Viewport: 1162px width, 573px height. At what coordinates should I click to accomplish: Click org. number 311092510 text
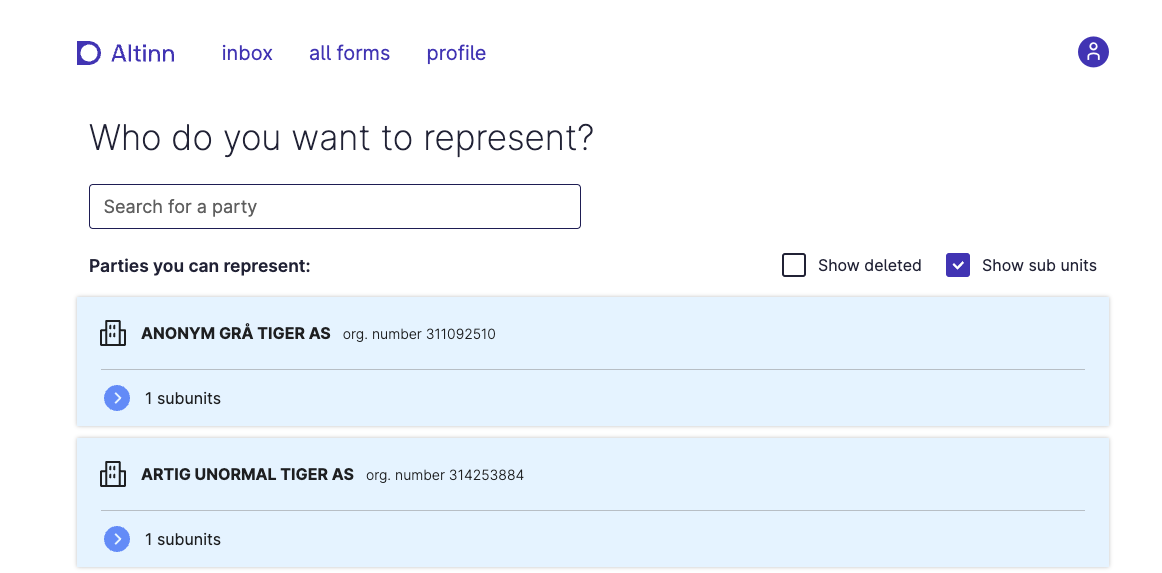point(419,334)
